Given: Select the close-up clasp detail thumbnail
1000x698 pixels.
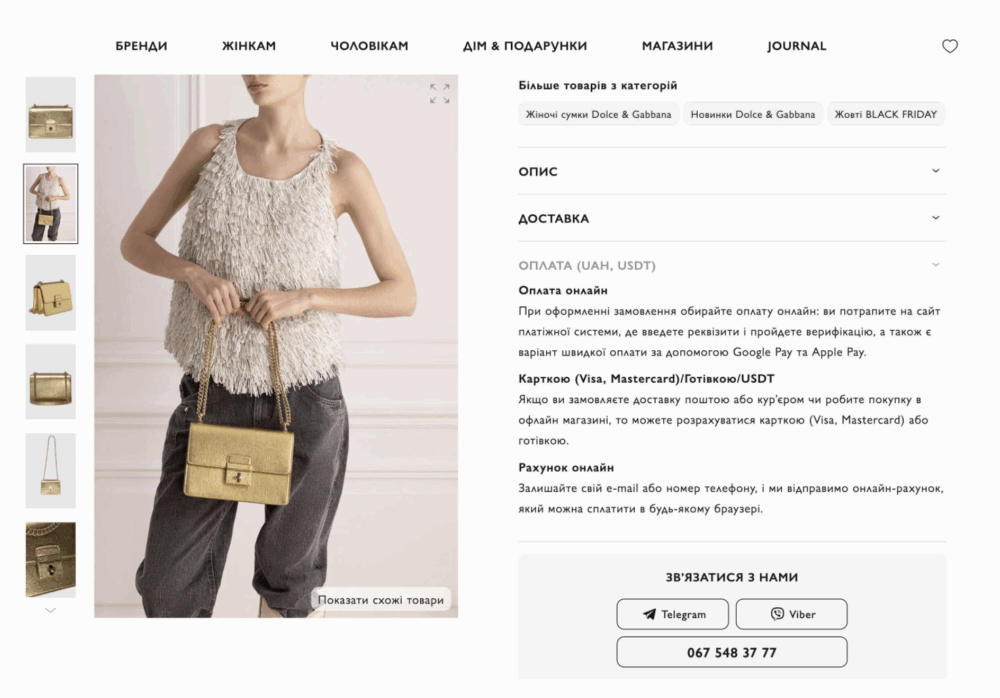Looking at the screenshot, I should (x=50, y=560).
